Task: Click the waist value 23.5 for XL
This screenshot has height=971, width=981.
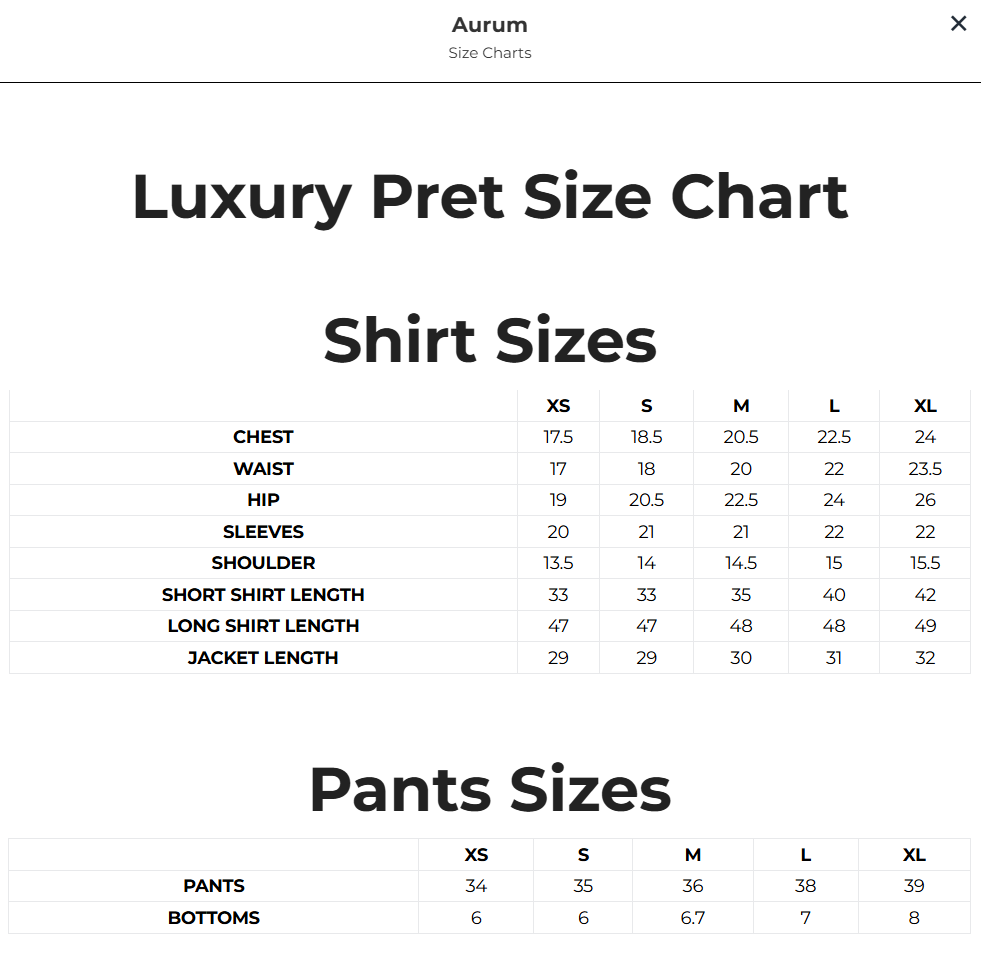Action: 925,469
